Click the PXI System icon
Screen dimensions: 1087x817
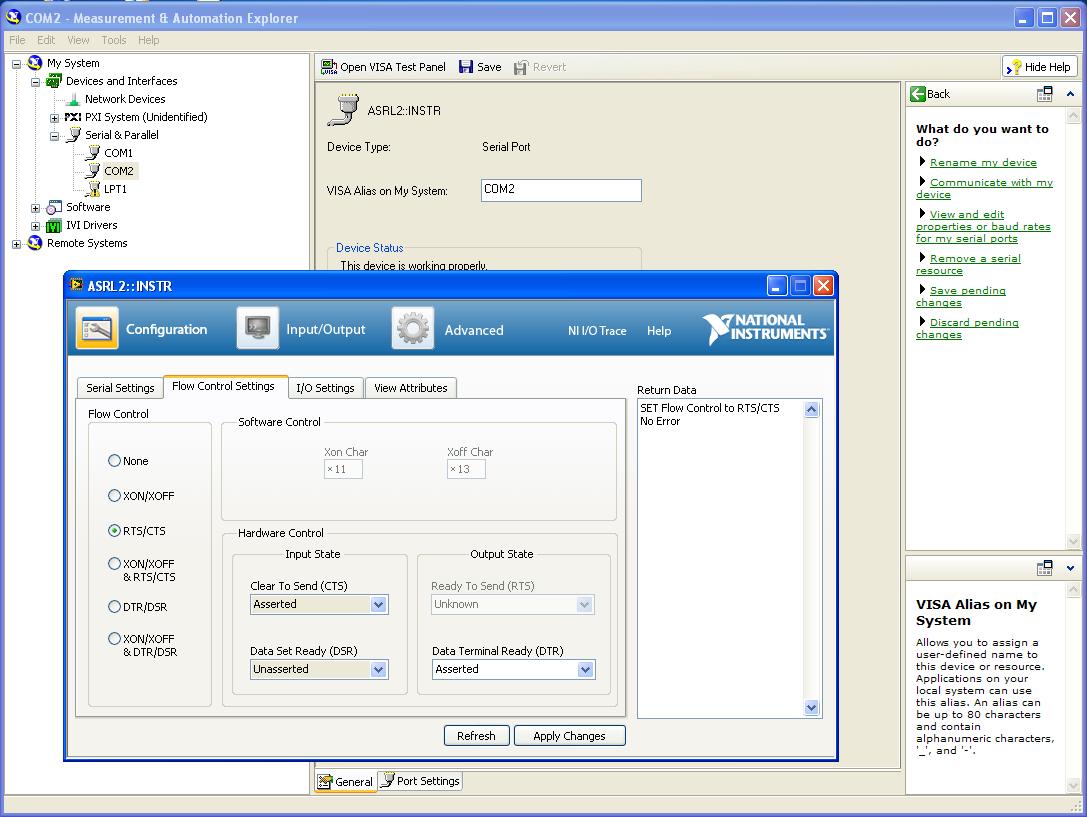click(x=73, y=117)
